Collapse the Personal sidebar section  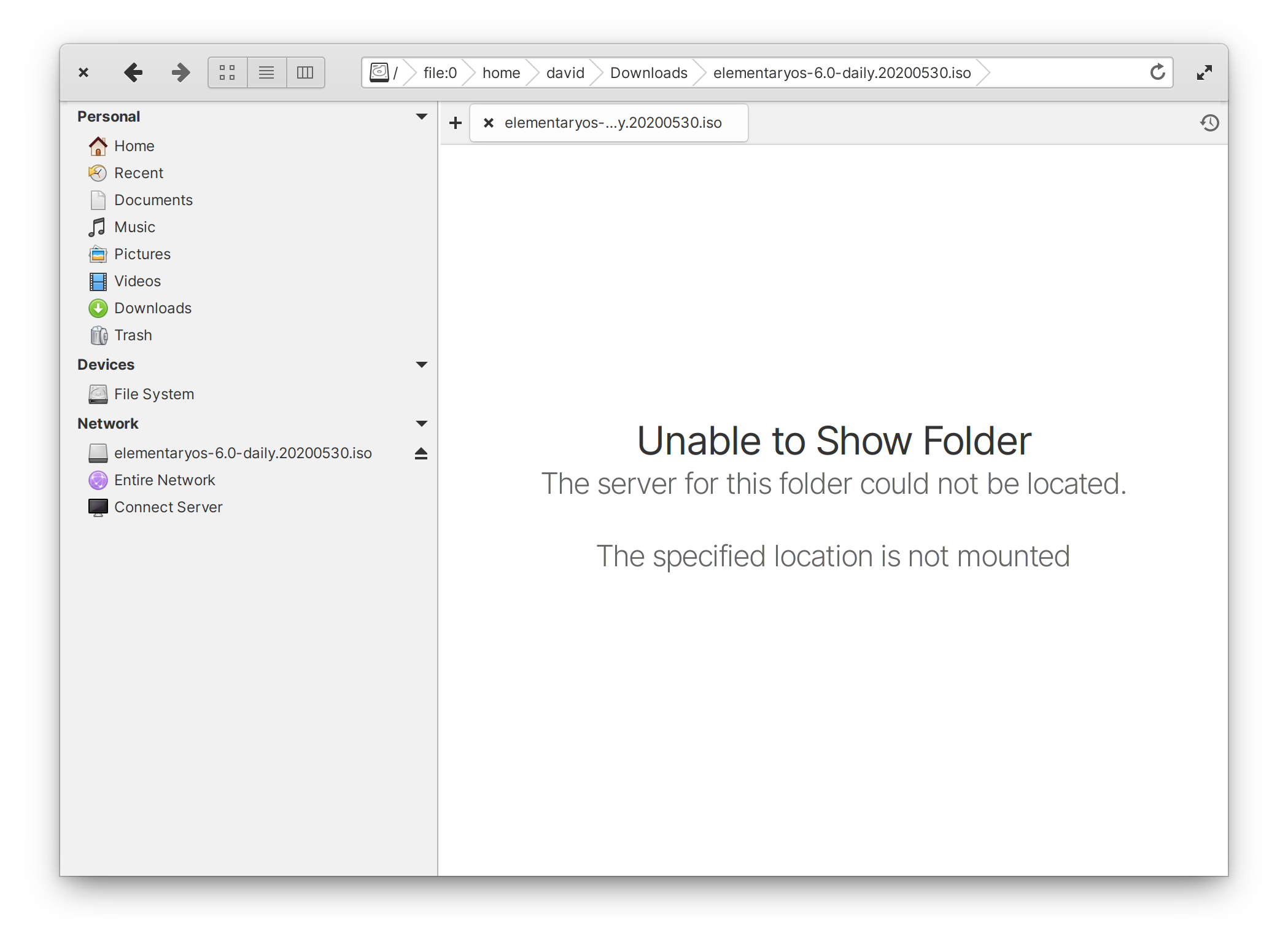pyautogui.click(x=421, y=117)
